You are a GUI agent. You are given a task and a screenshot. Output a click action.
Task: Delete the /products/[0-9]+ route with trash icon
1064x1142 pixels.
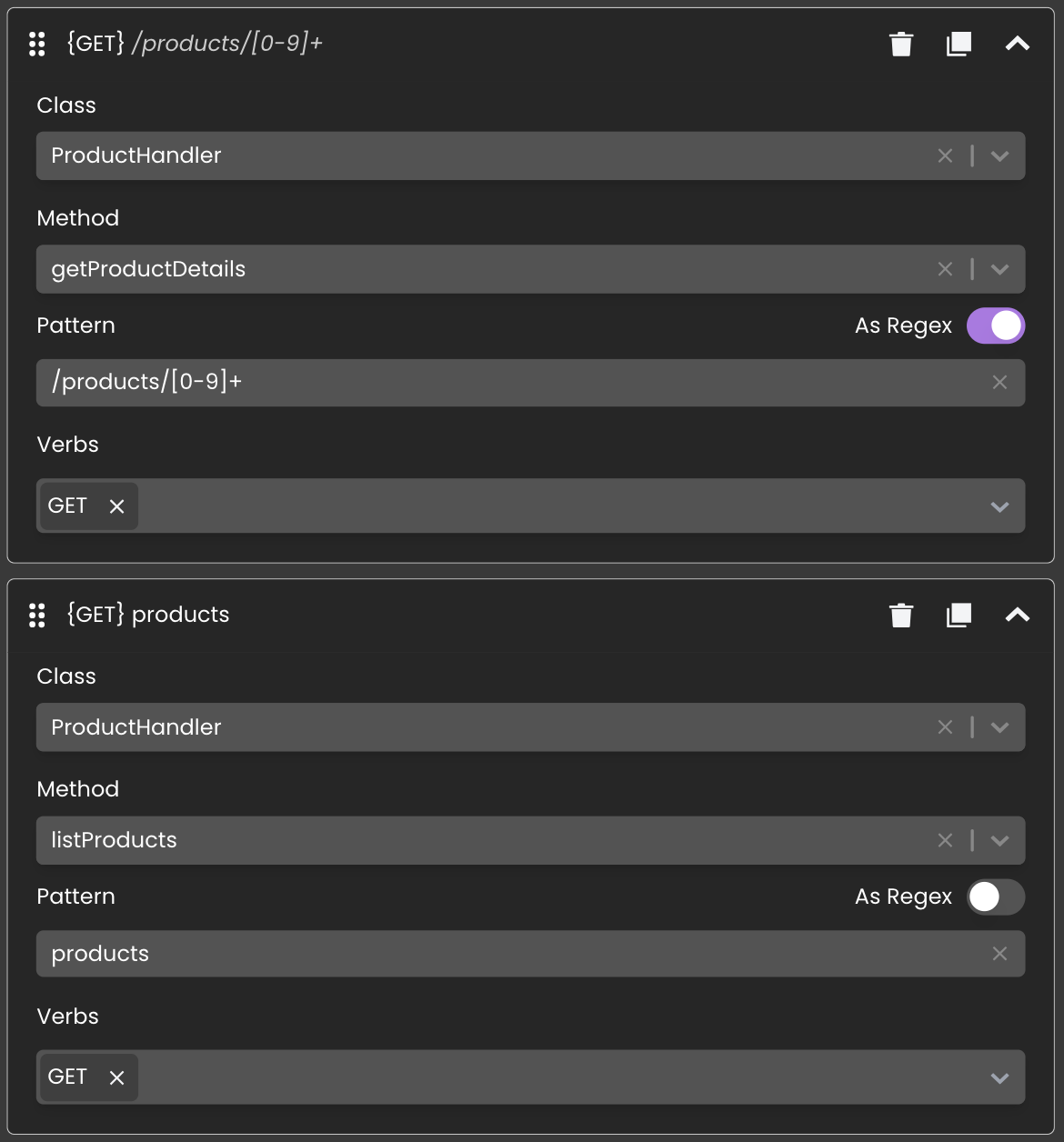click(901, 44)
